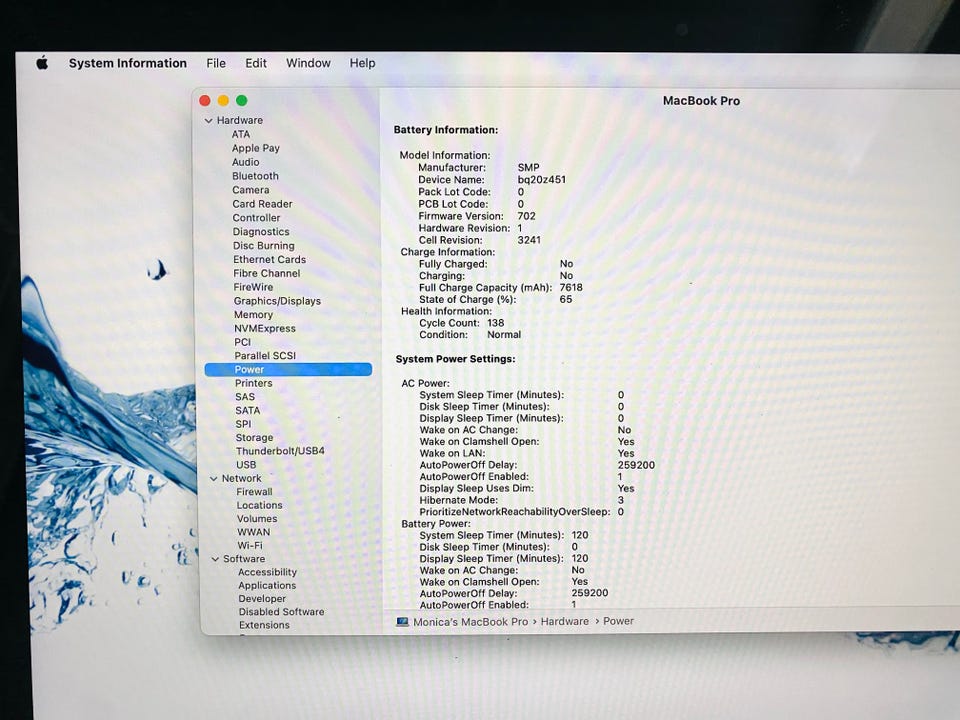Select WWAN under Network
960x720 pixels.
(x=253, y=532)
